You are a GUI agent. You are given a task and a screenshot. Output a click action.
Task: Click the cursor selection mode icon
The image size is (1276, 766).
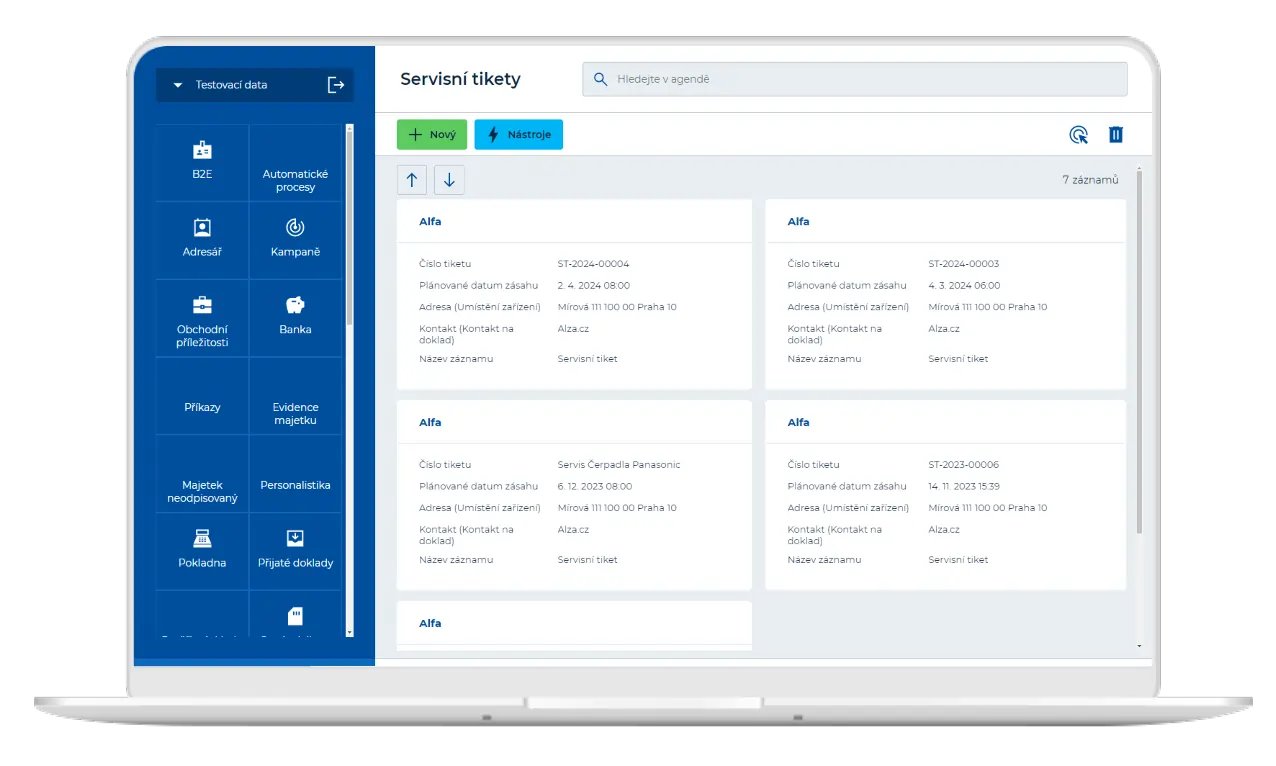coord(1078,135)
